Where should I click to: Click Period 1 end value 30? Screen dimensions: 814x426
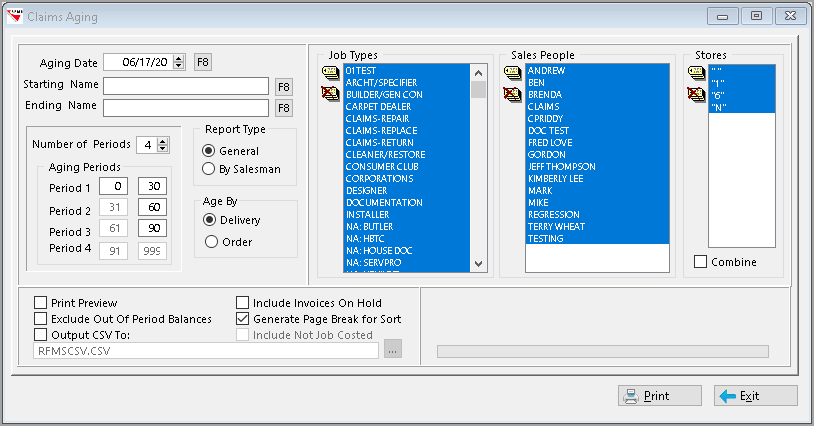153,186
